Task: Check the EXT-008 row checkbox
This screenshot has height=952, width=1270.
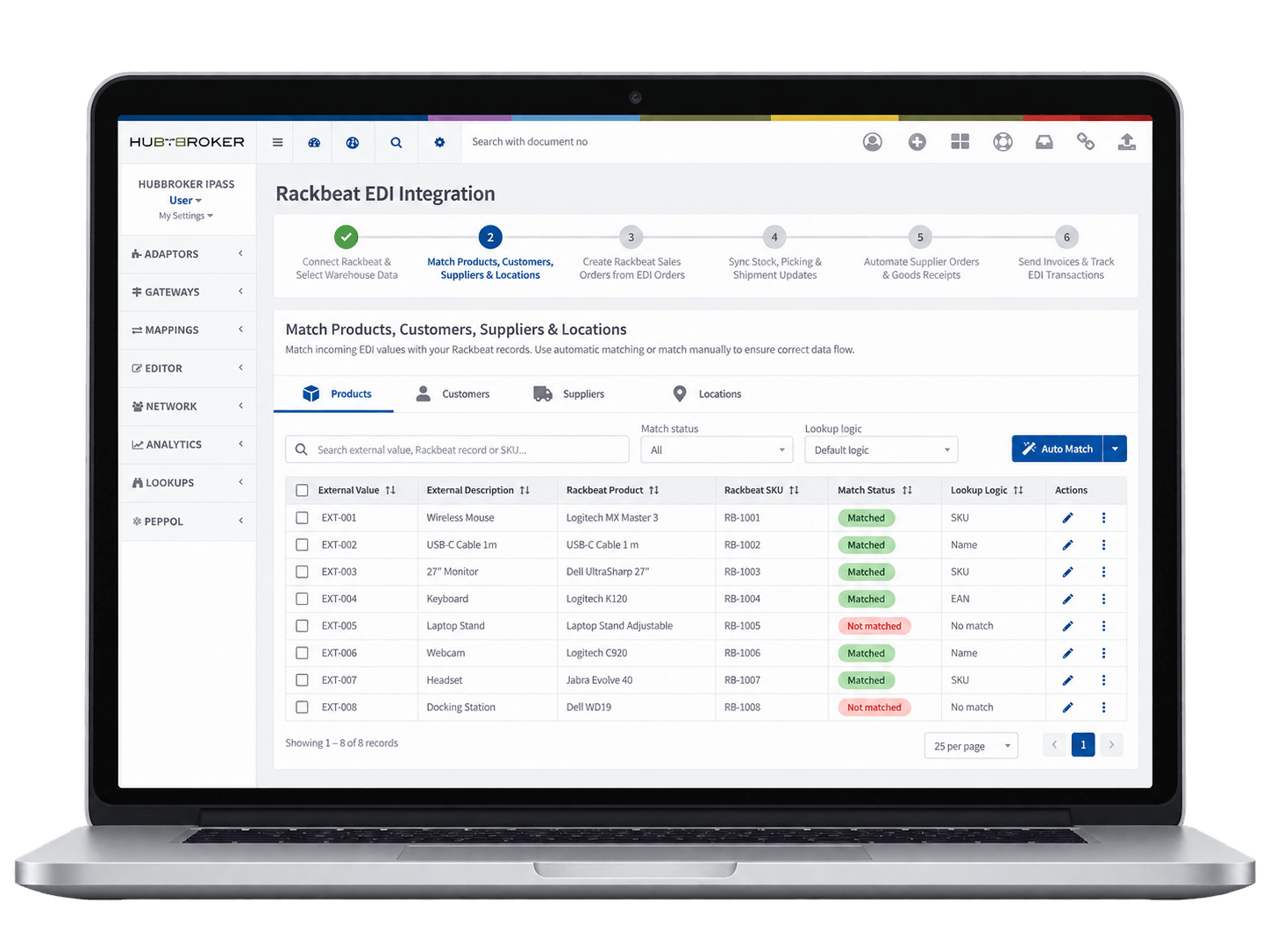Action: [x=303, y=707]
